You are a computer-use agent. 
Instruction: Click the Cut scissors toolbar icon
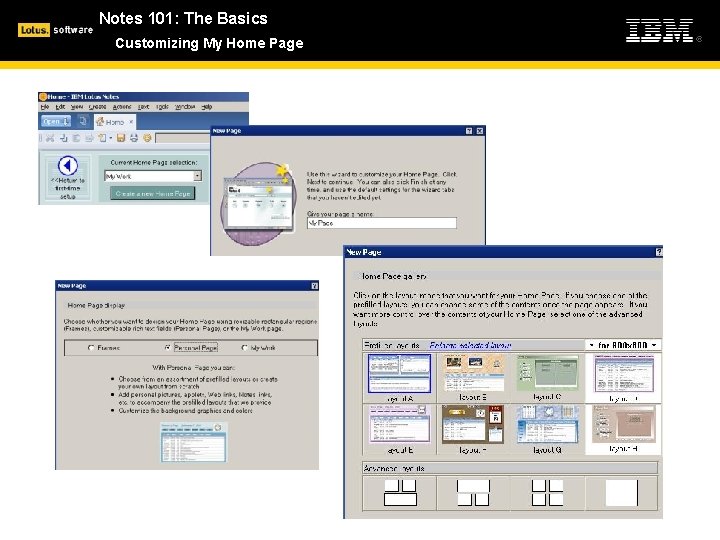coord(50,138)
